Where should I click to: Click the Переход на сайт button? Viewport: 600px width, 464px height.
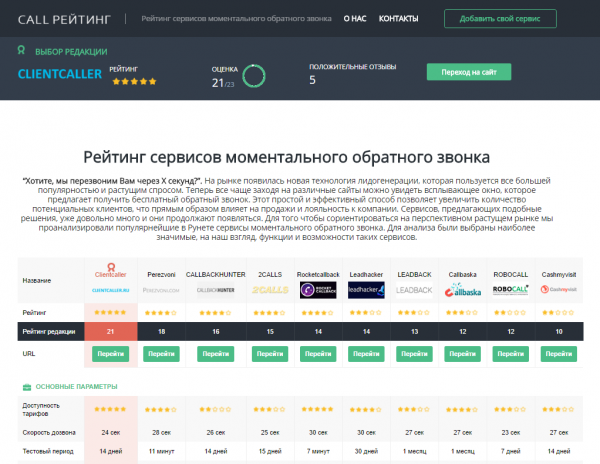[469, 72]
